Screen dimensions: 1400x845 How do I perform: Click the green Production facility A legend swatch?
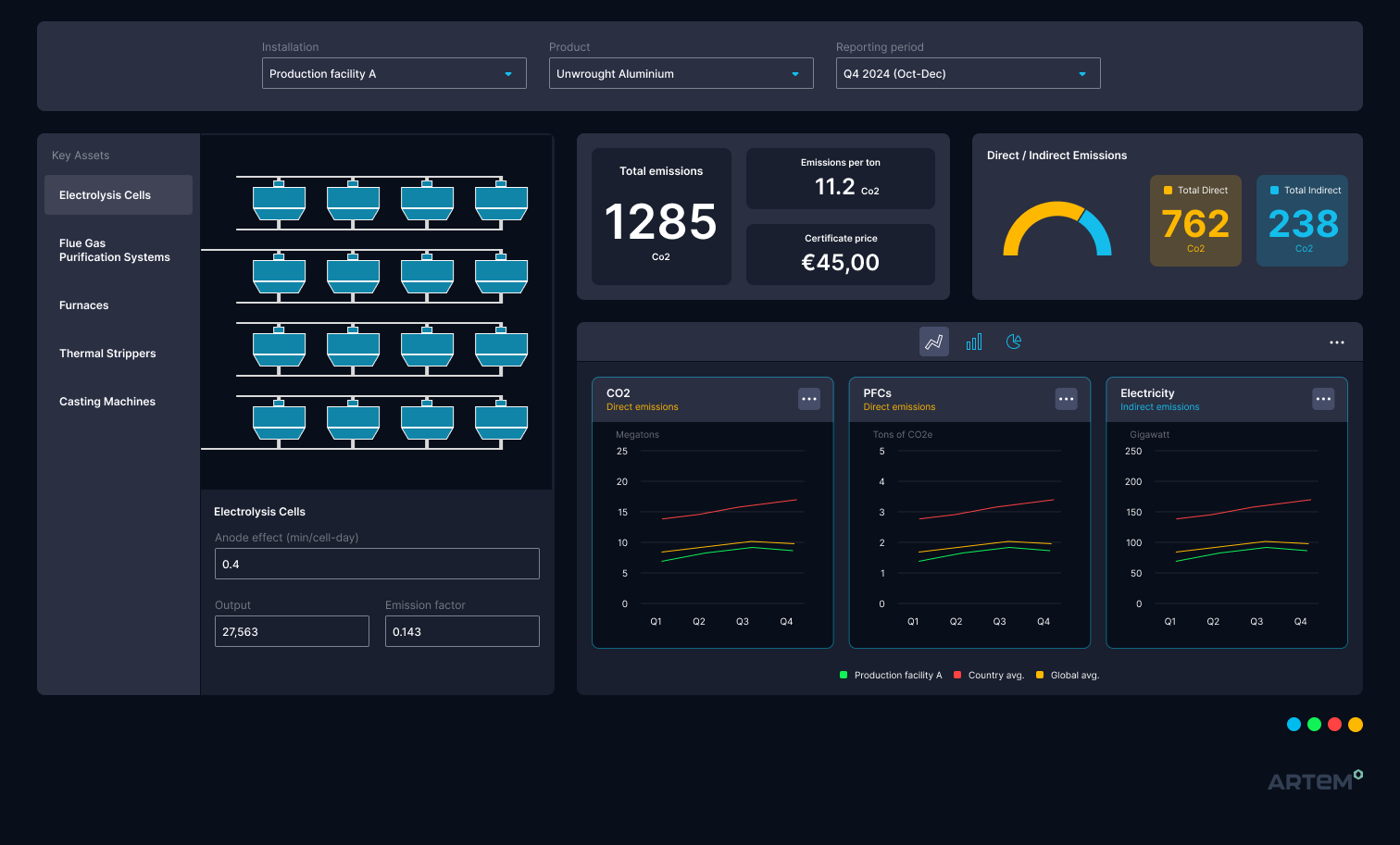point(844,675)
